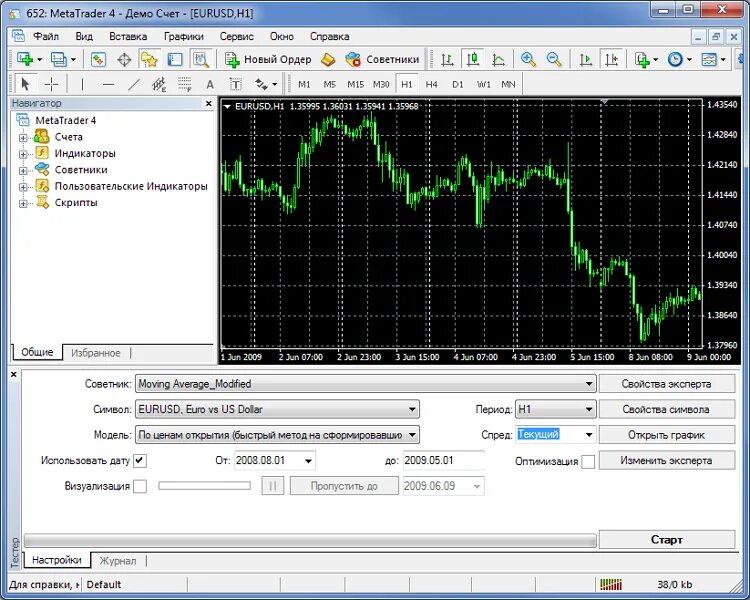Viewport: 750px width, 600px height.
Task: Enable the Визуализация checkbox
Action: pos(140,487)
